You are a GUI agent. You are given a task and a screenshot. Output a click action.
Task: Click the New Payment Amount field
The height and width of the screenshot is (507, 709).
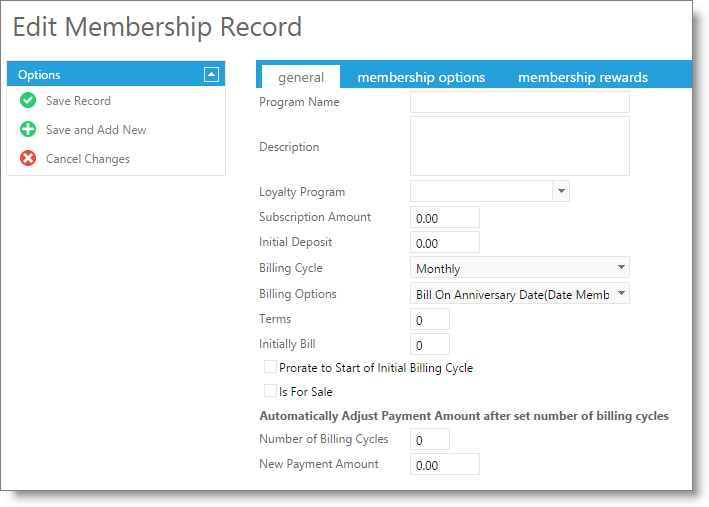(x=444, y=464)
